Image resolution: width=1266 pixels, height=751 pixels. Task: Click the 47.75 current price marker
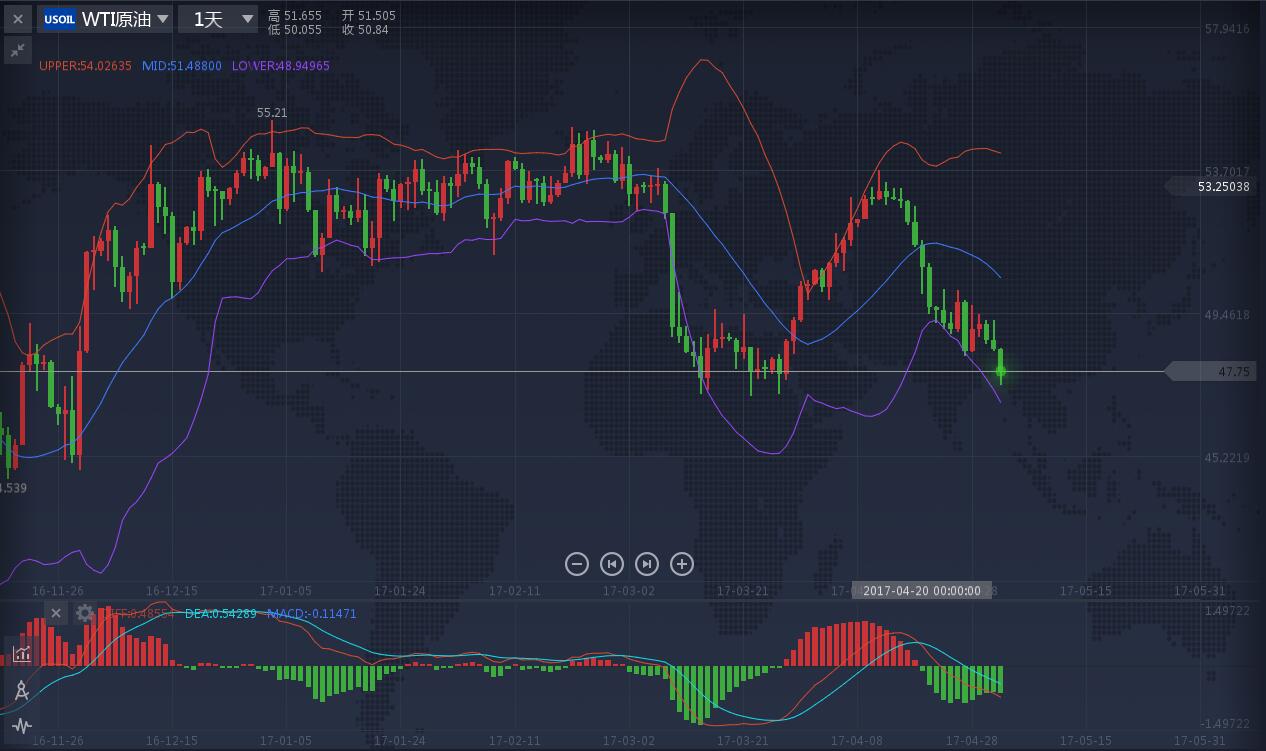click(1233, 372)
